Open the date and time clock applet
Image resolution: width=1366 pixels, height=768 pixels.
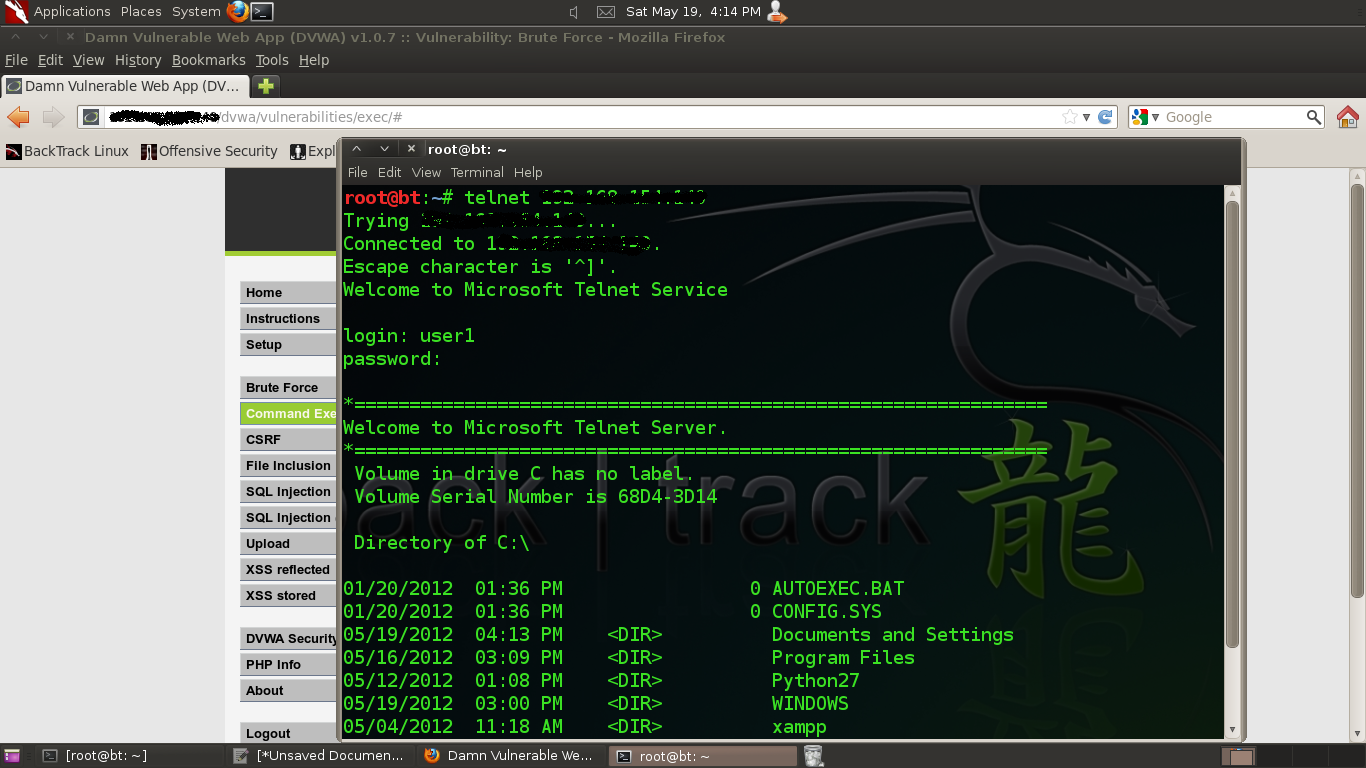coord(693,12)
